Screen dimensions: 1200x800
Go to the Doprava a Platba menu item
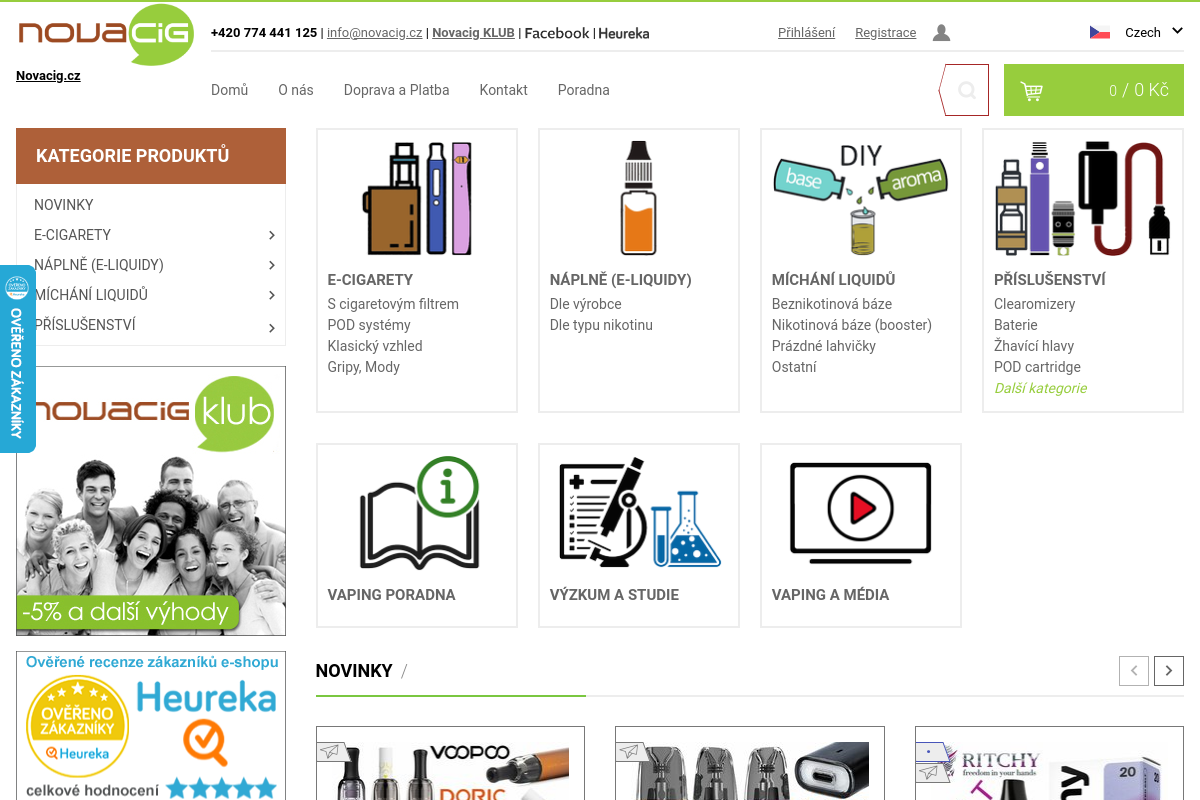point(396,90)
